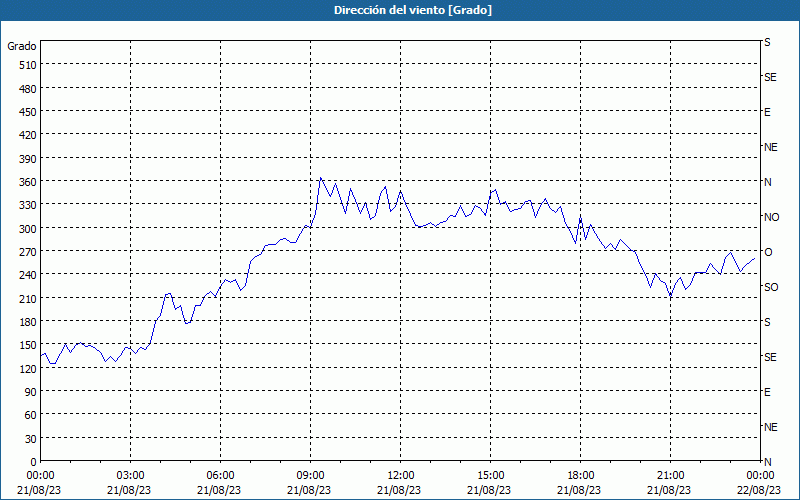Click the 21:00 time axis label
Screen dimensions: 800x500
(x=670, y=476)
